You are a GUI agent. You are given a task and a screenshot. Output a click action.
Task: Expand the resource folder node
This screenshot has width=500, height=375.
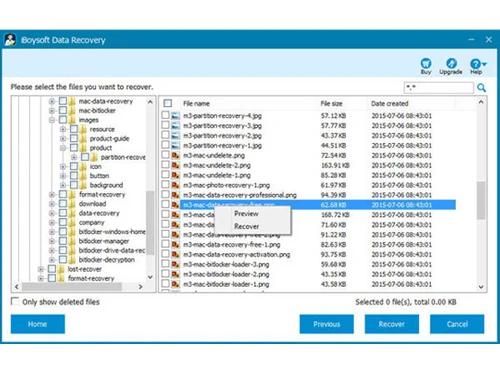(63, 129)
